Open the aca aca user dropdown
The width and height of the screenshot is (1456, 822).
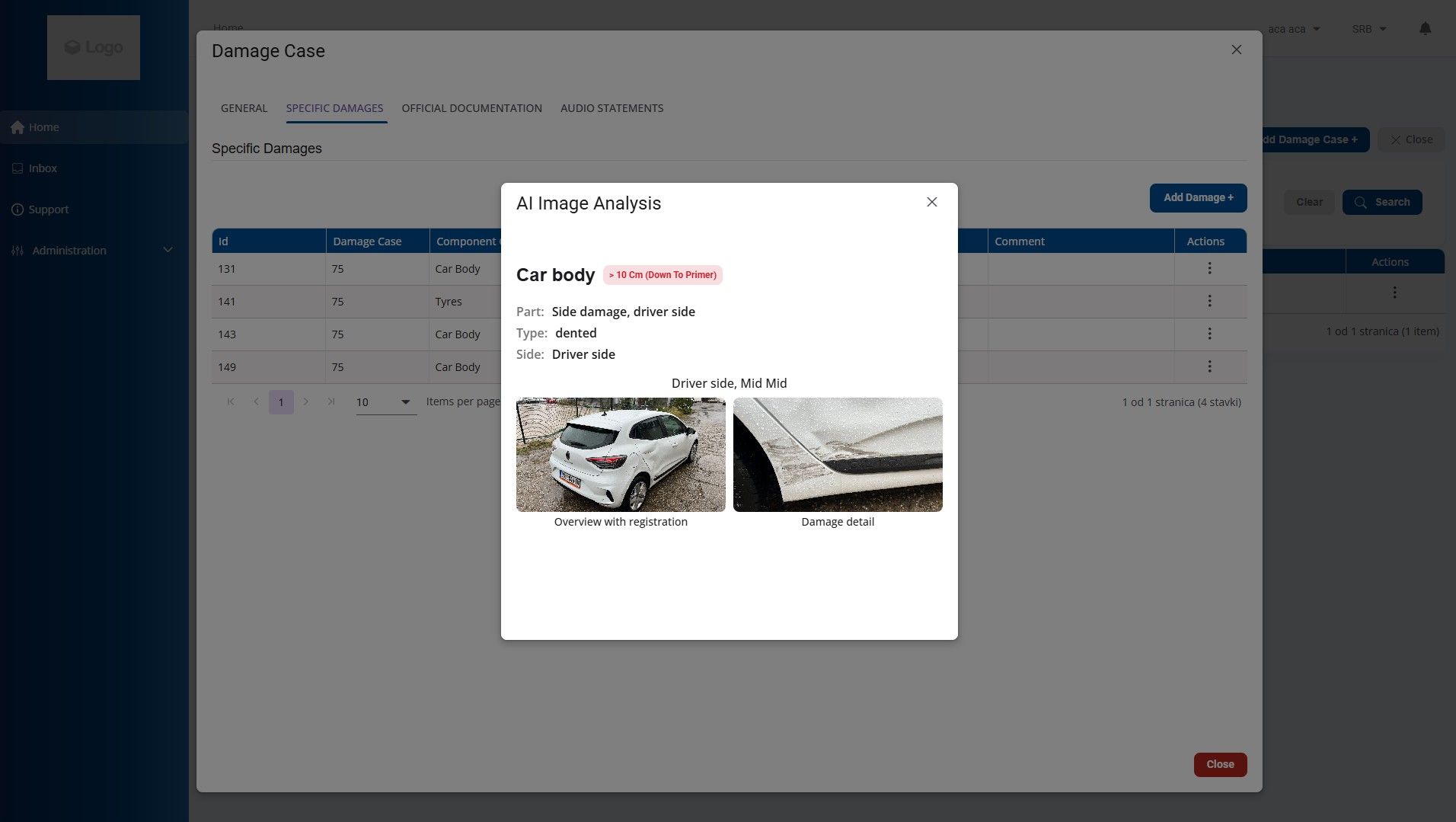coord(1293,29)
